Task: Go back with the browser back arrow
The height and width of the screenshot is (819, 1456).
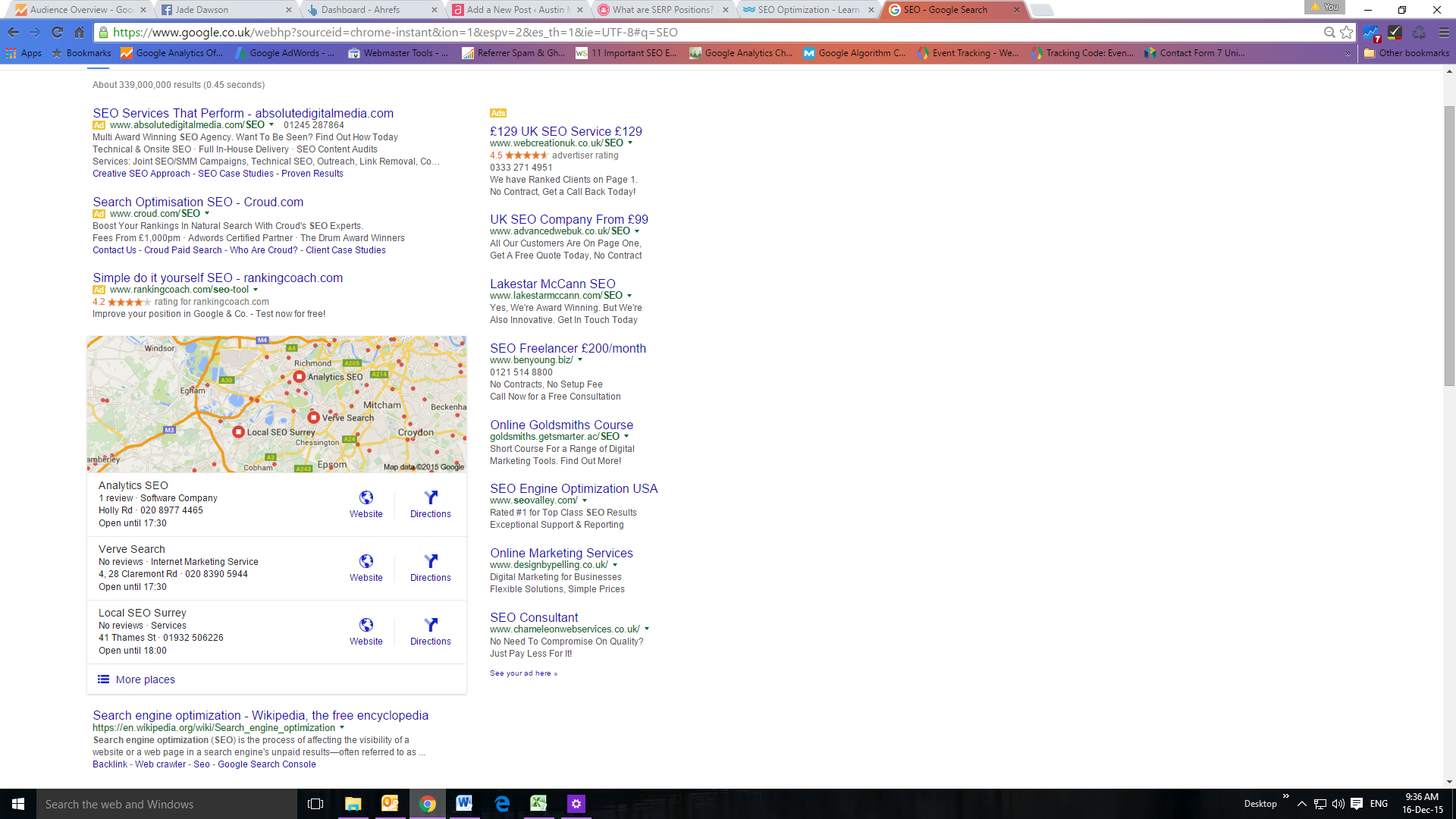Action: [x=13, y=33]
